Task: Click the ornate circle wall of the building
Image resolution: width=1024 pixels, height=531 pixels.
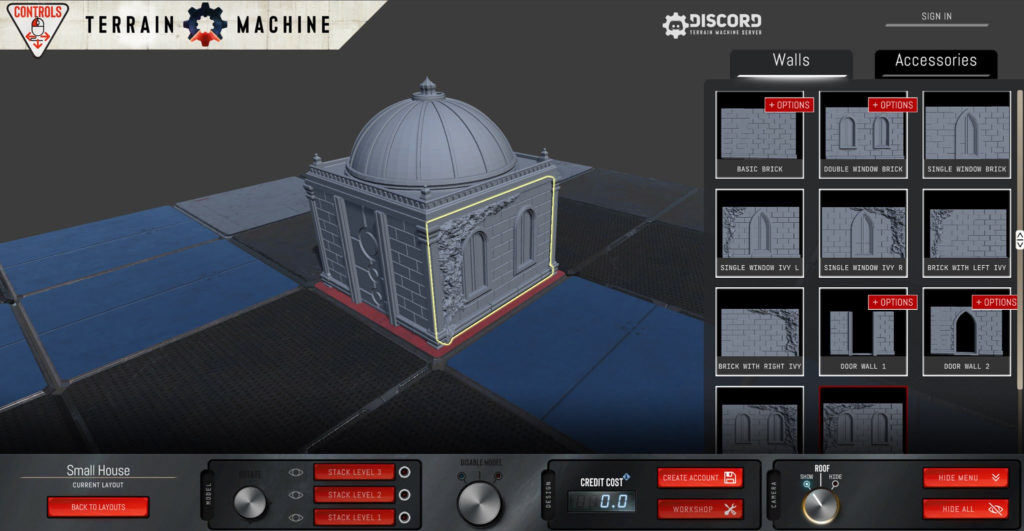Action: coord(366,251)
